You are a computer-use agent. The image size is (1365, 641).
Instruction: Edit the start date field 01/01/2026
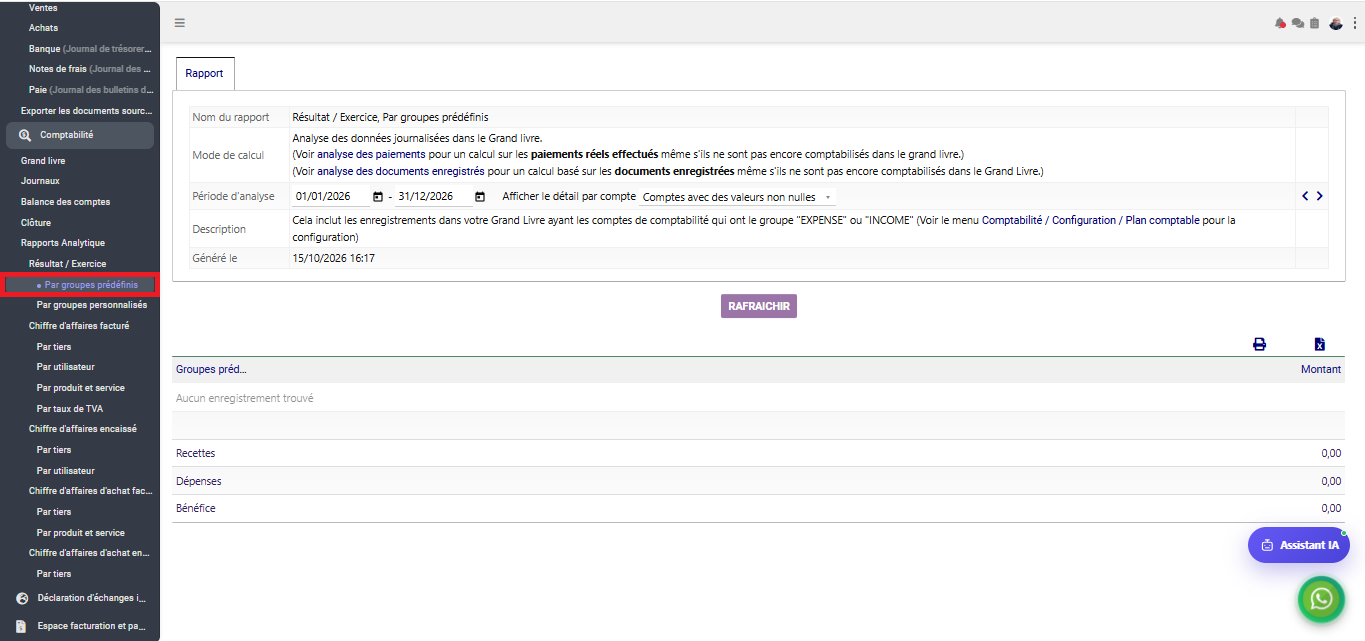click(x=332, y=196)
